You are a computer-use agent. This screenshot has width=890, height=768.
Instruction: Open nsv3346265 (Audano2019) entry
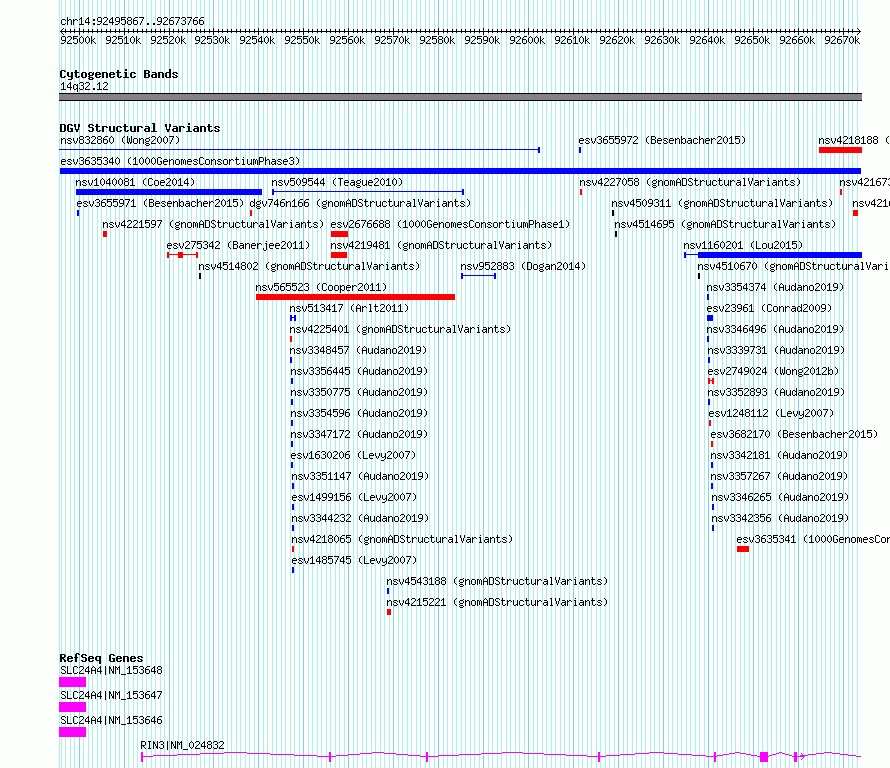coord(780,497)
